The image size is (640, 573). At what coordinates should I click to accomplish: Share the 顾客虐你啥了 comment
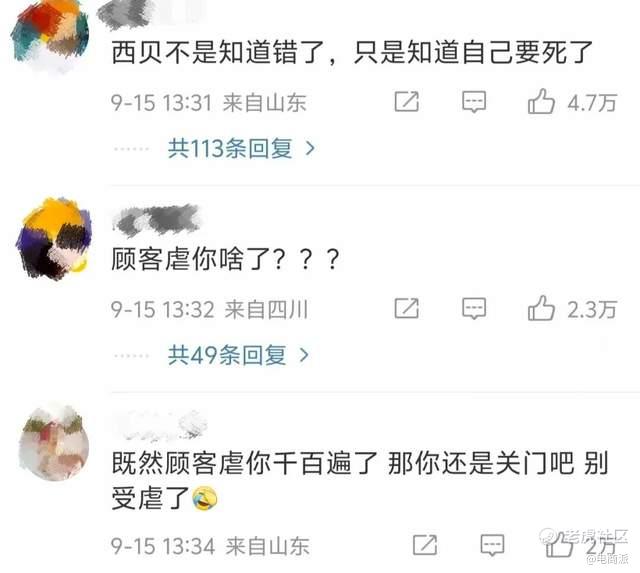[x=407, y=308]
